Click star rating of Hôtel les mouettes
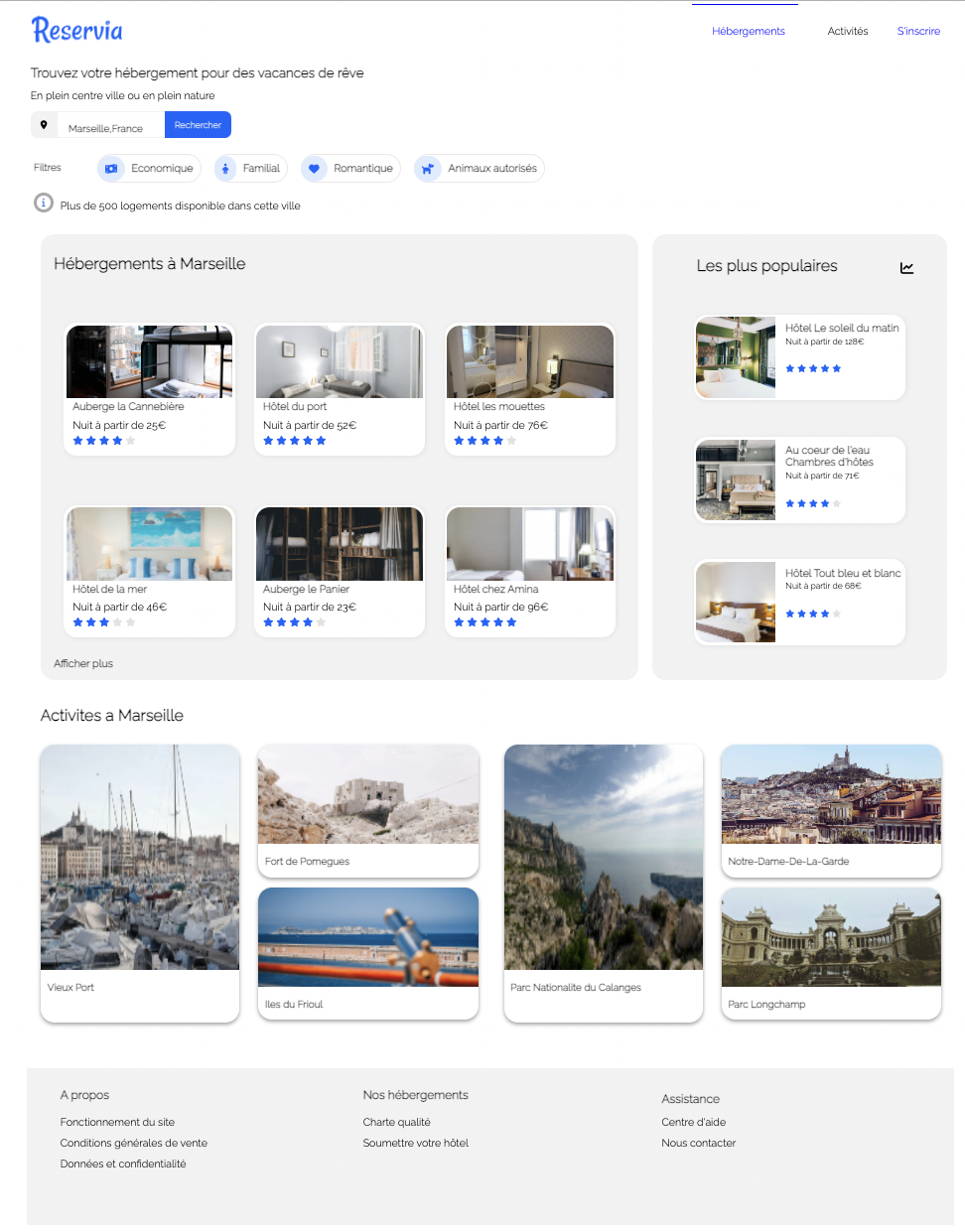This screenshot has width=965, height=1232. coord(484,441)
